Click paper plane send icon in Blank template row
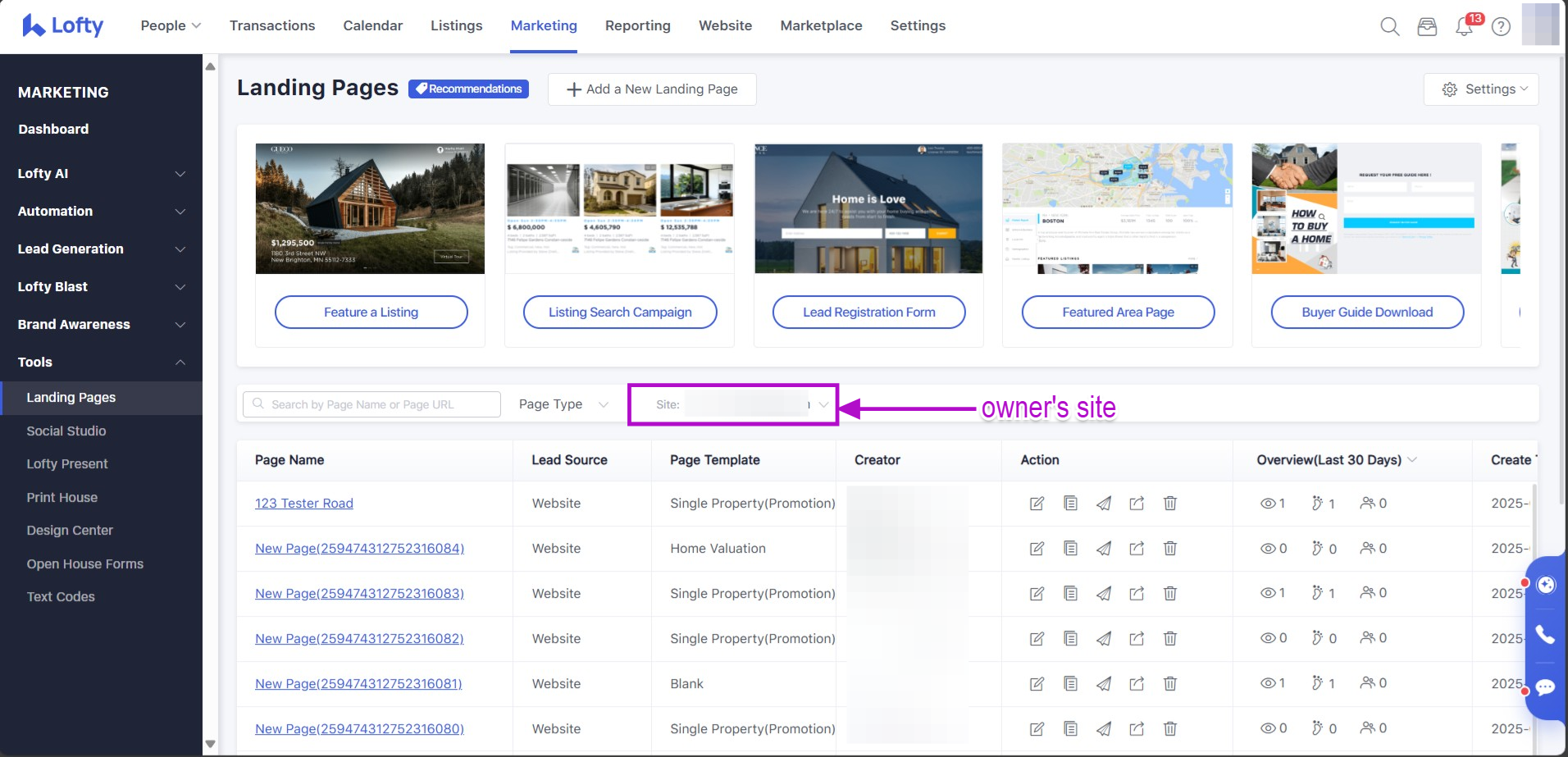Viewport: 1568px width, 757px height. point(1104,684)
